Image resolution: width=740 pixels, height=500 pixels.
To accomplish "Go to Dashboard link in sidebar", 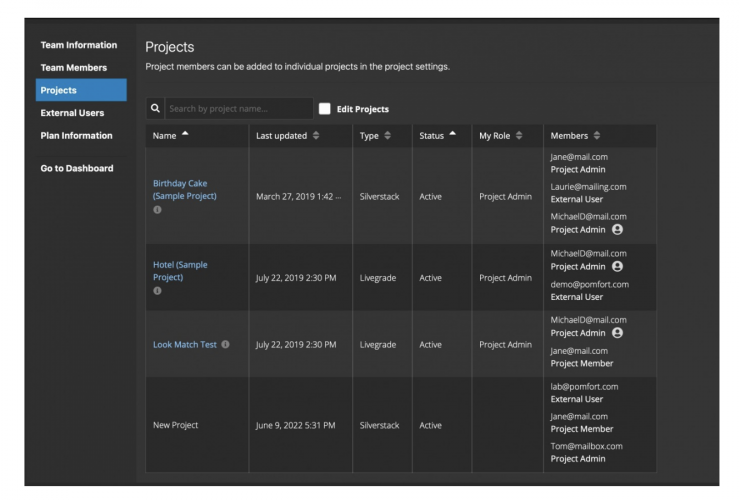I will tap(76, 168).
